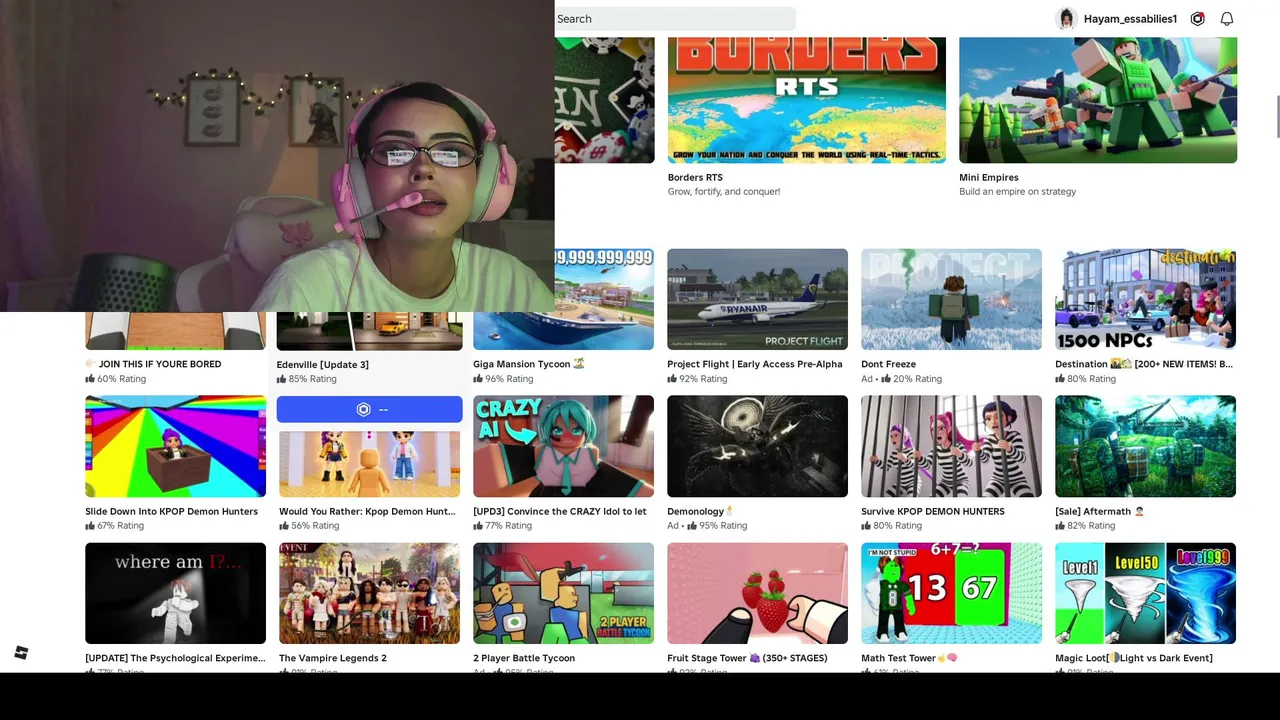Open the 'JOIN THIS IF YOURE BORED' title
The image size is (1280, 720).
click(x=153, y=364)
